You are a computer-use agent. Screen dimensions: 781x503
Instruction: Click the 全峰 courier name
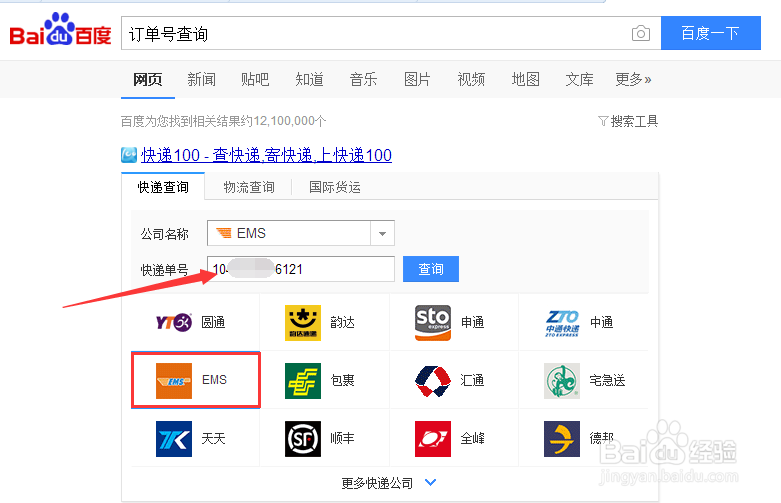(472, 438)
